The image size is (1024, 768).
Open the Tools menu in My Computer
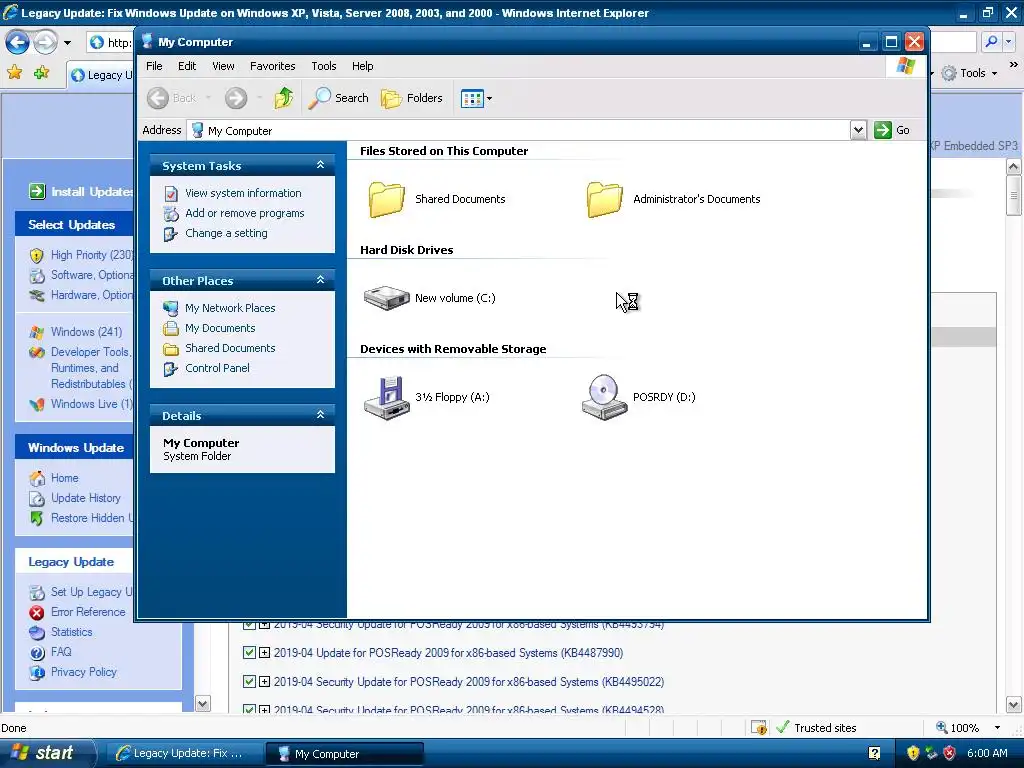[323, 66]
